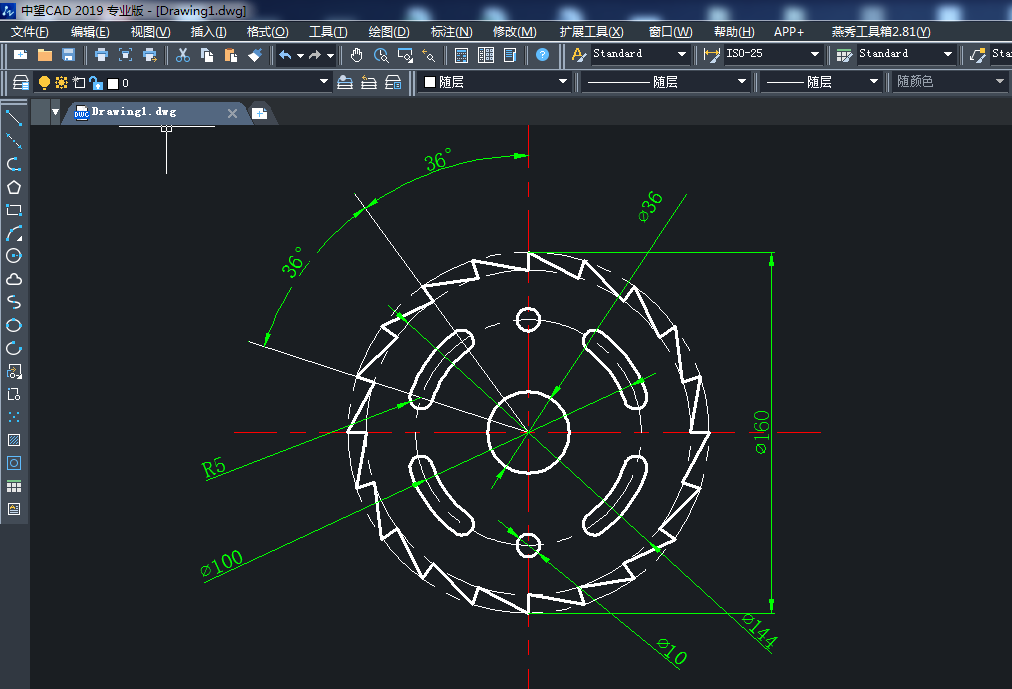Select the Hatch tool

pos(14,440)
